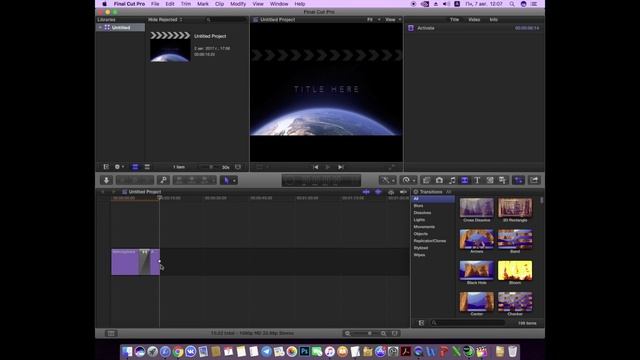Toggle filmstrip view in the browser

tap(135, 167)
